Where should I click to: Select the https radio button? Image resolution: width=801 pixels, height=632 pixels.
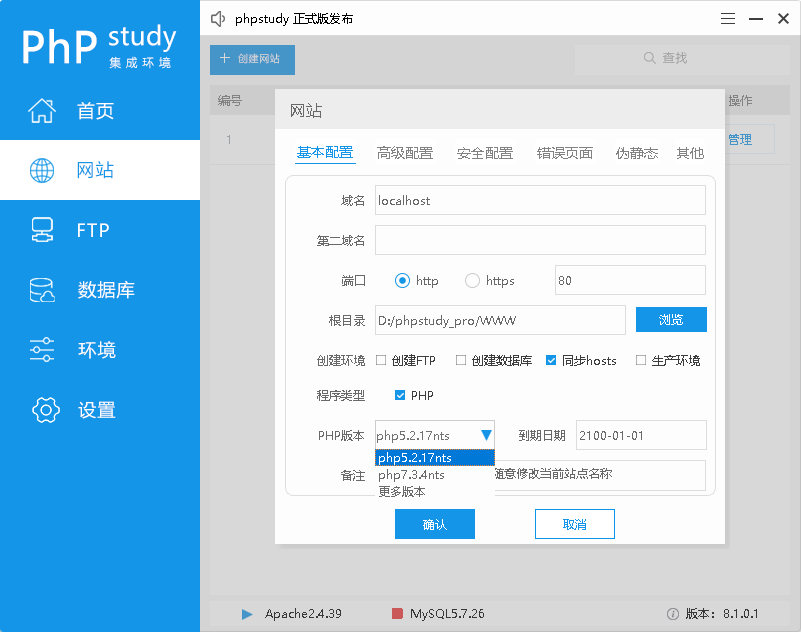pos(471,281)
